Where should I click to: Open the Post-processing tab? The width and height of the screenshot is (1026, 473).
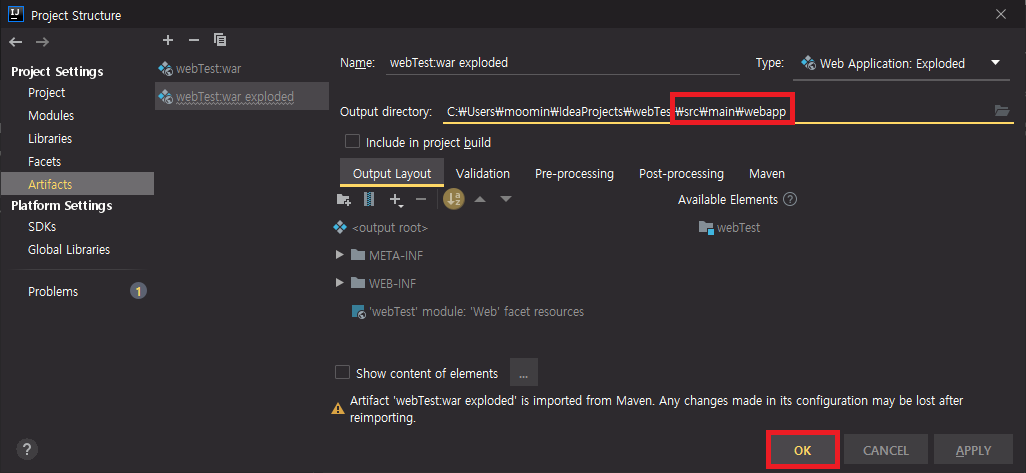[681, 173]
